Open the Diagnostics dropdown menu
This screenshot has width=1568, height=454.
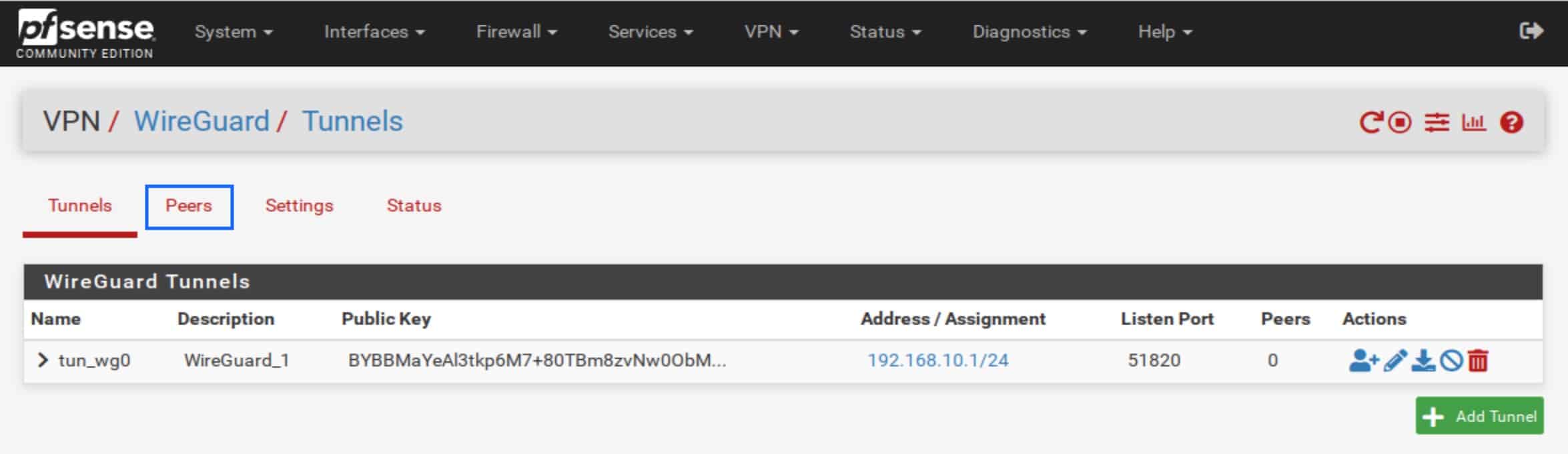pyautogui.click(x=1030, y=31)
